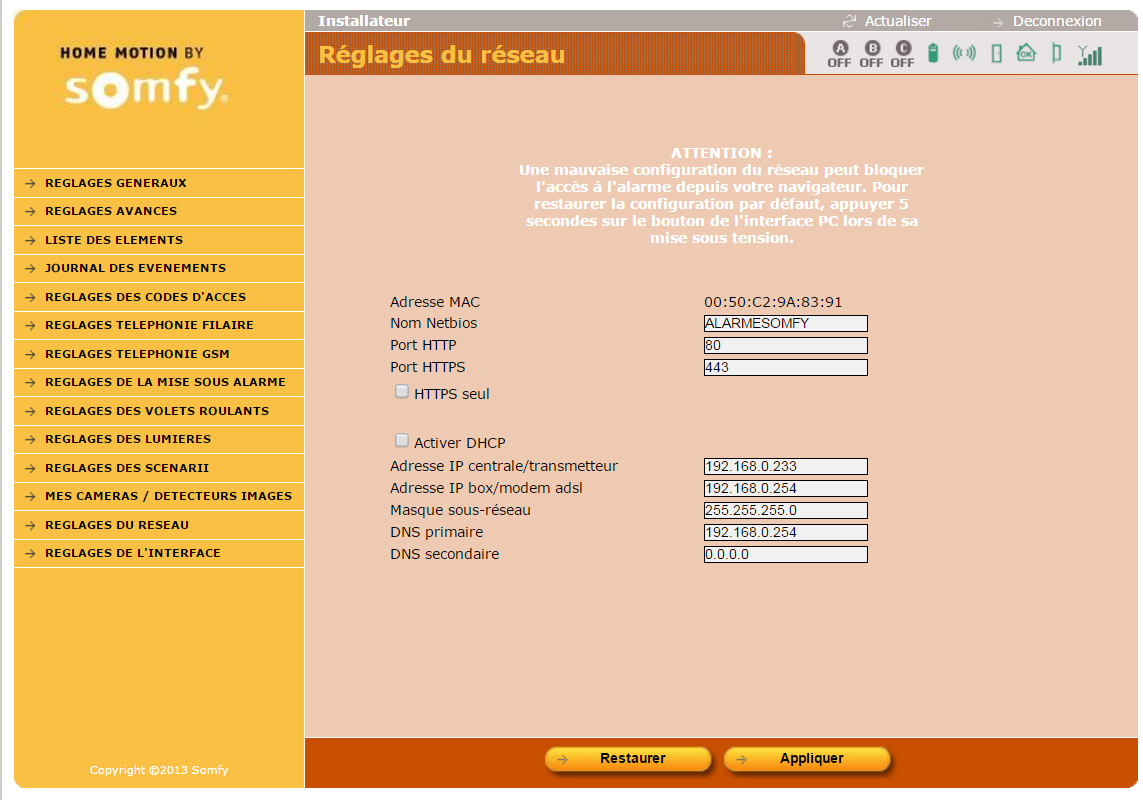Open REGLAGES GENERAUX in the sidebar

116,183
